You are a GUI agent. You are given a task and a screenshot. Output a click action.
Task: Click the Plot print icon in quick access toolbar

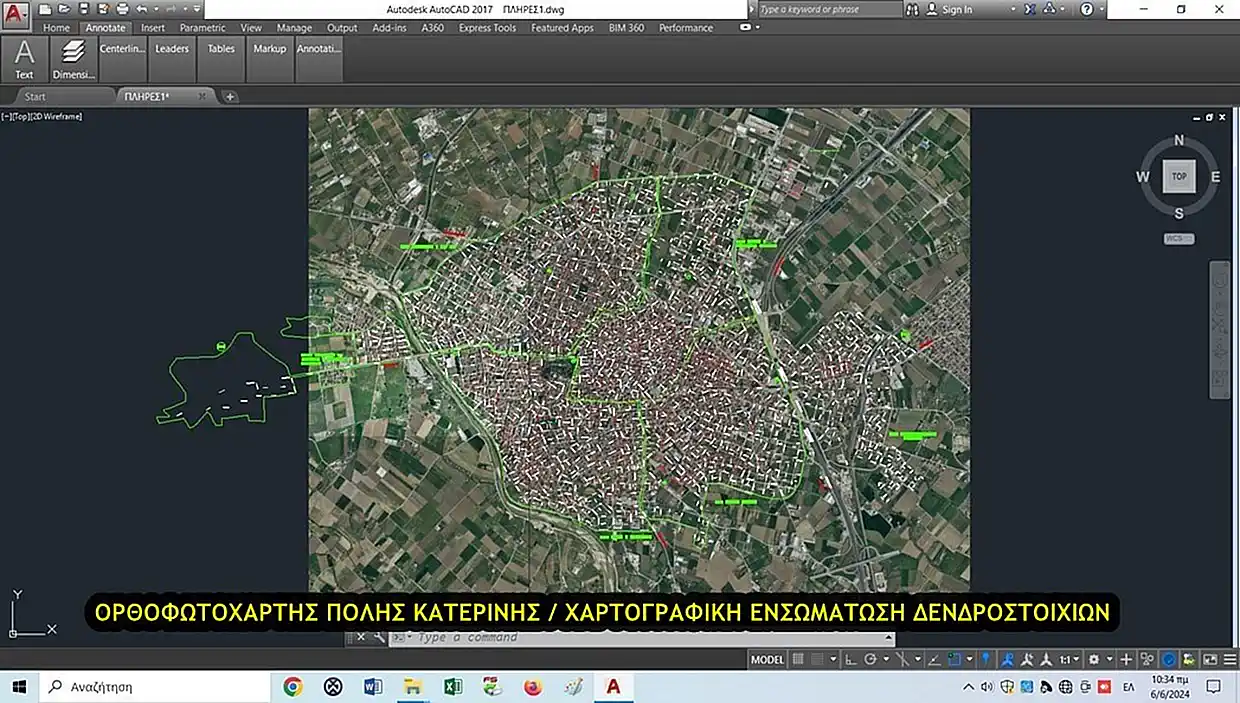(123, 9)
